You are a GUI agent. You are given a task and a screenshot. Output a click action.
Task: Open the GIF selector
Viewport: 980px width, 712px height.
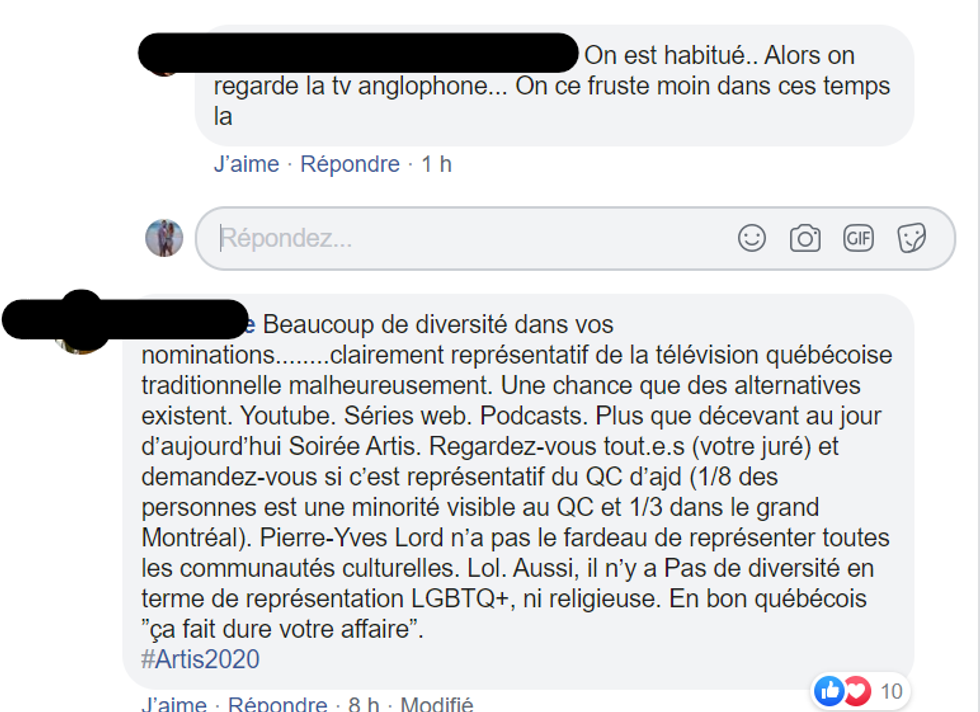(x=858, y=238)
